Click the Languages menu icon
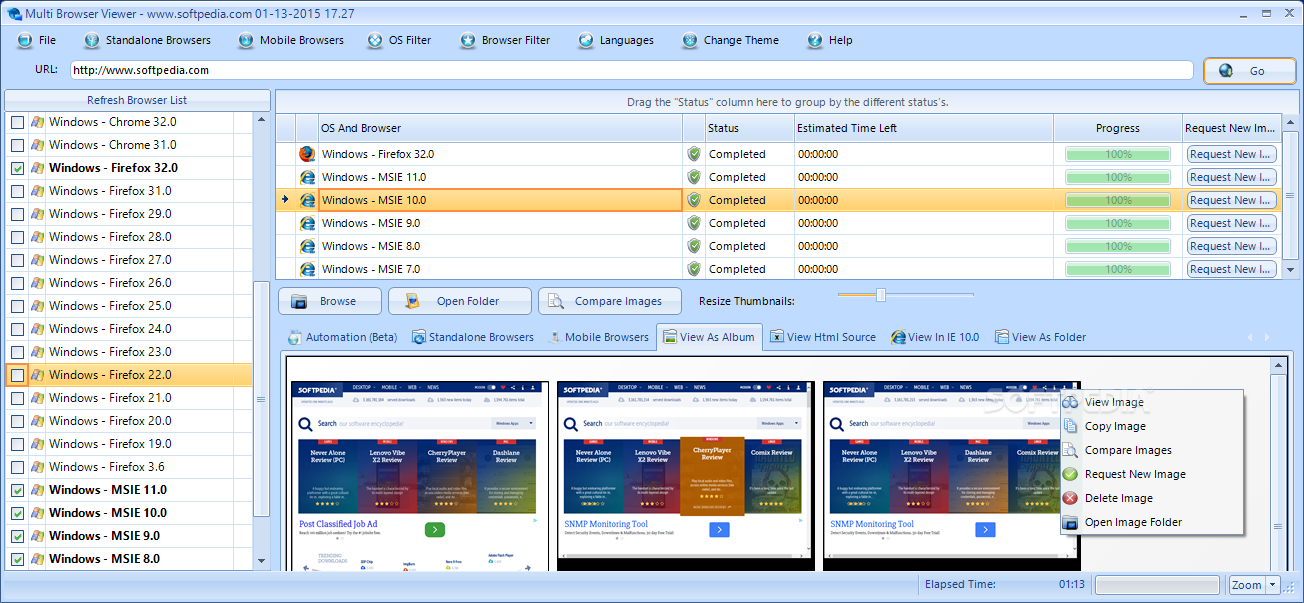The width and height of the screenshot is (1304, 603). 586,41
